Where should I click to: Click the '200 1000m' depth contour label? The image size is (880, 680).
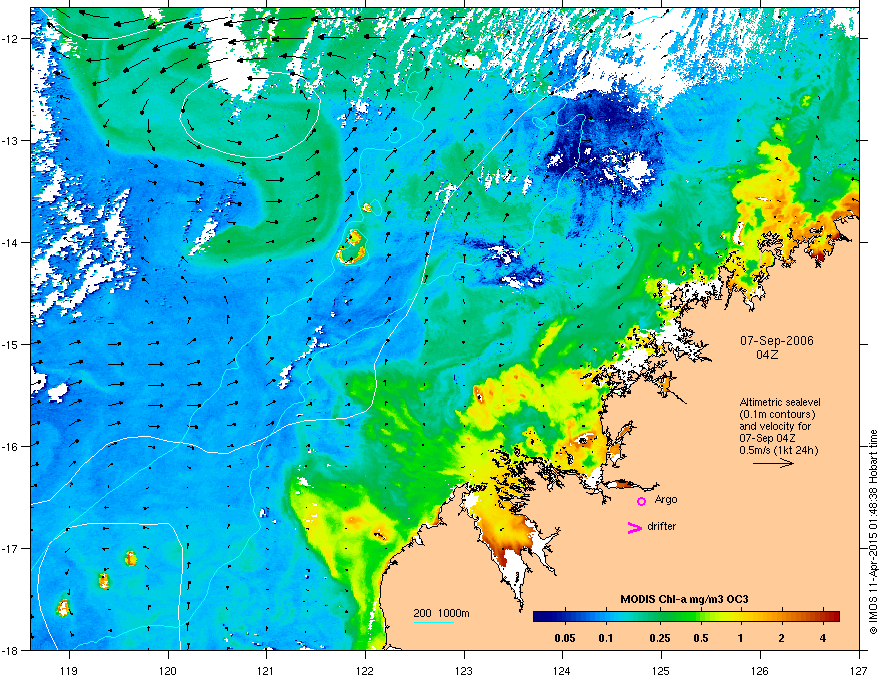441,613
